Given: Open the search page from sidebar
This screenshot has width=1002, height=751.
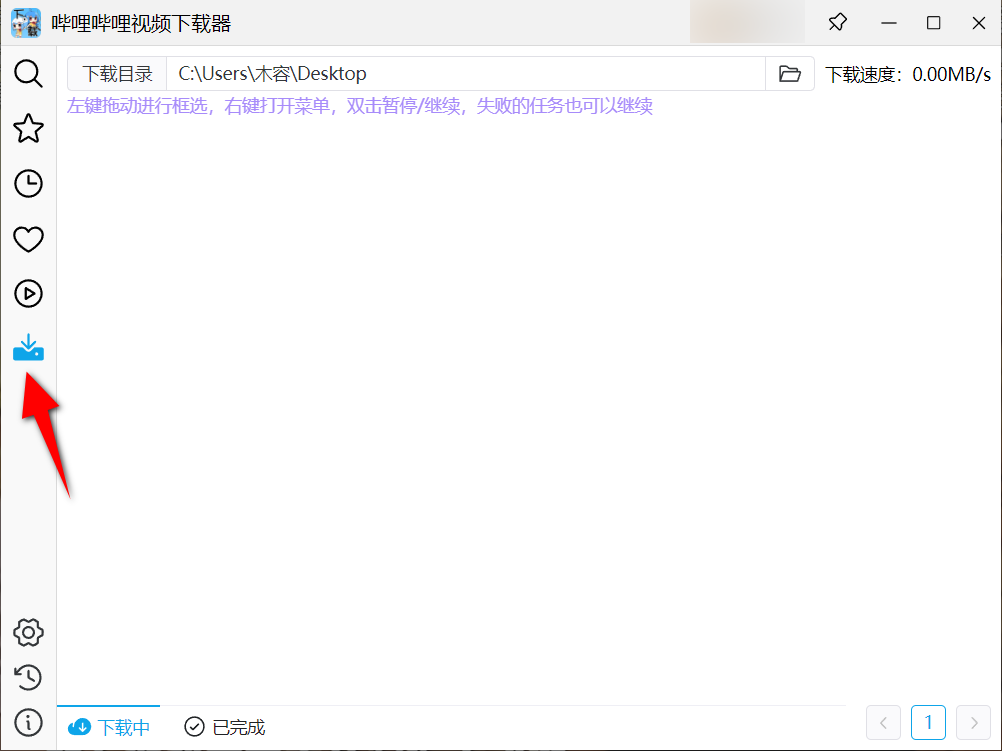Looking at the screenshot, I should (x=28, y=73).
